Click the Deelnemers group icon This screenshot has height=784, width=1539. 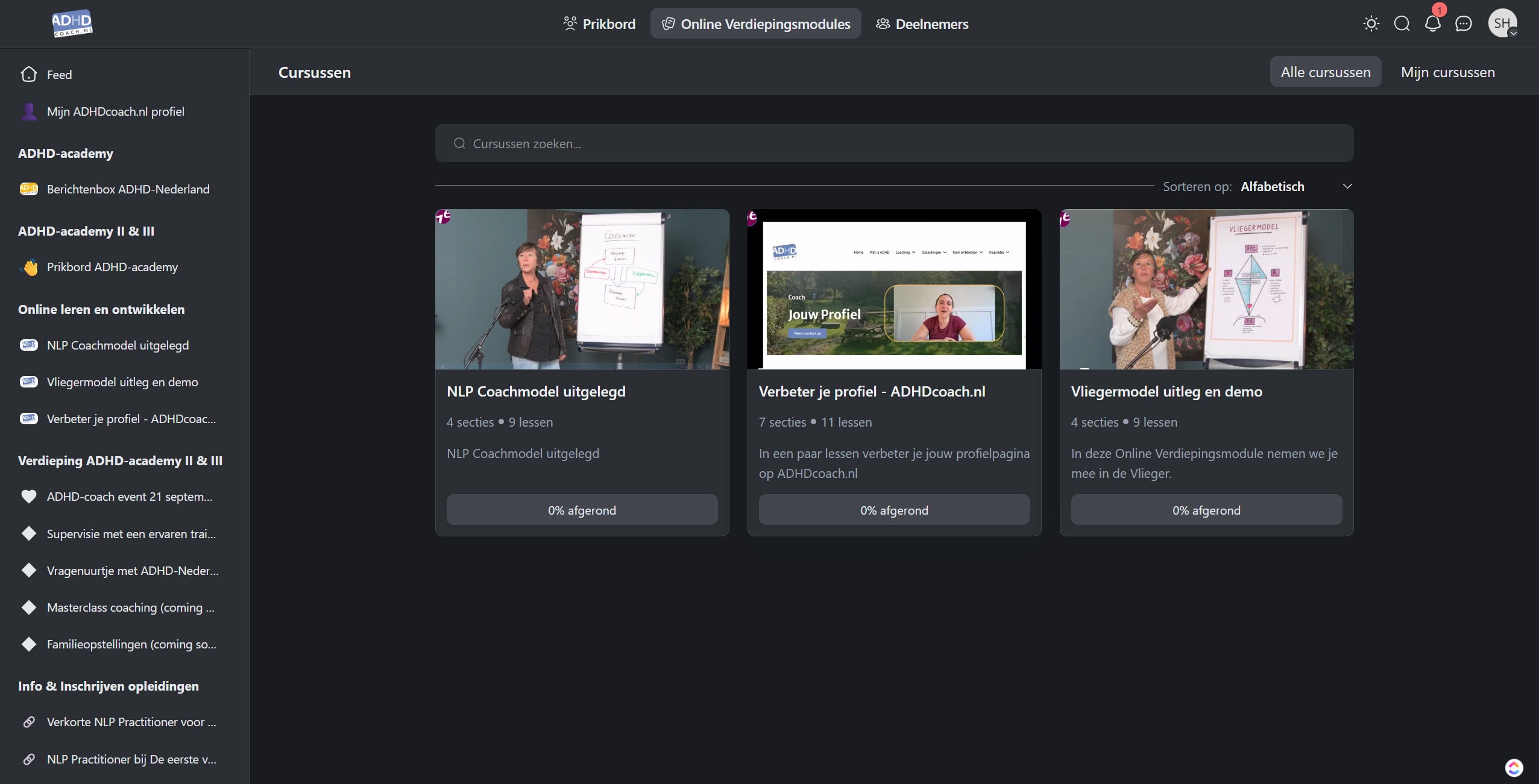click(883, 24)
